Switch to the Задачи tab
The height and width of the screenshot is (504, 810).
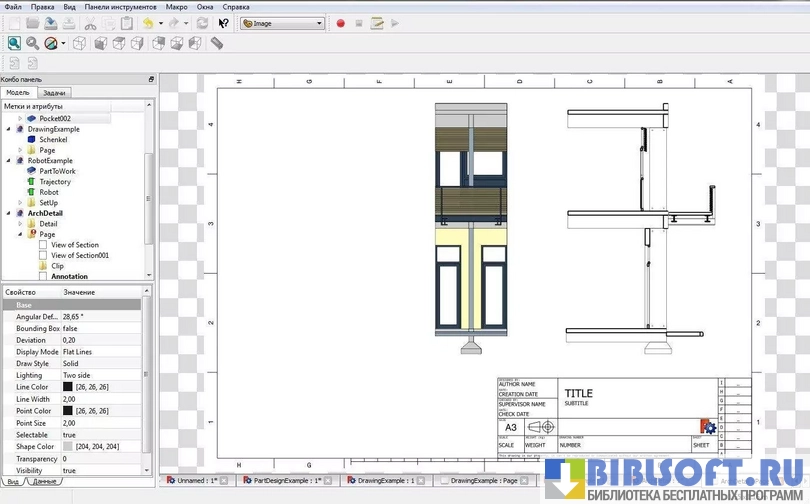coord(55,92)
